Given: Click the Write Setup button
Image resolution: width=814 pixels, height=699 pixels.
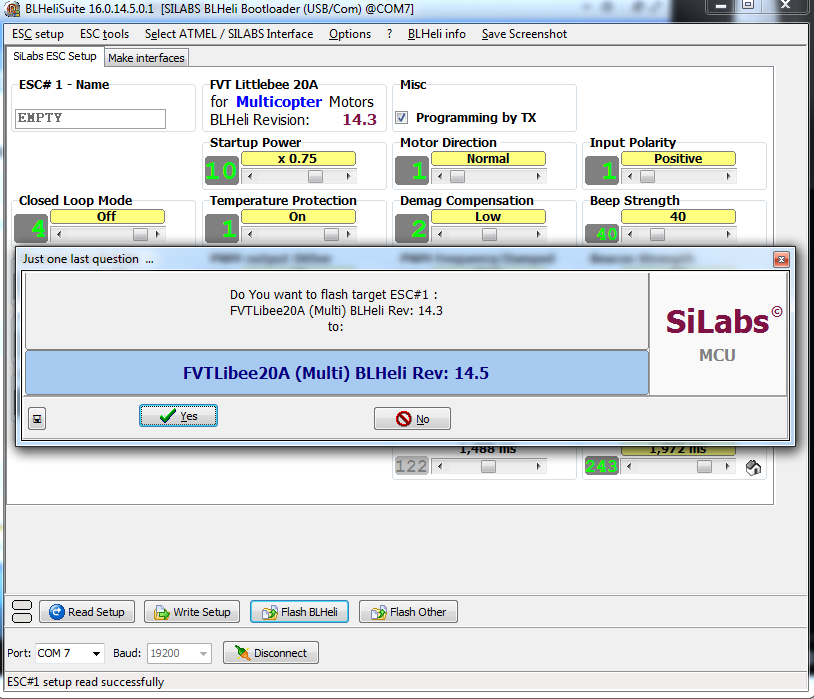Looking at the screenshot, I should click(x=192, y=612).
